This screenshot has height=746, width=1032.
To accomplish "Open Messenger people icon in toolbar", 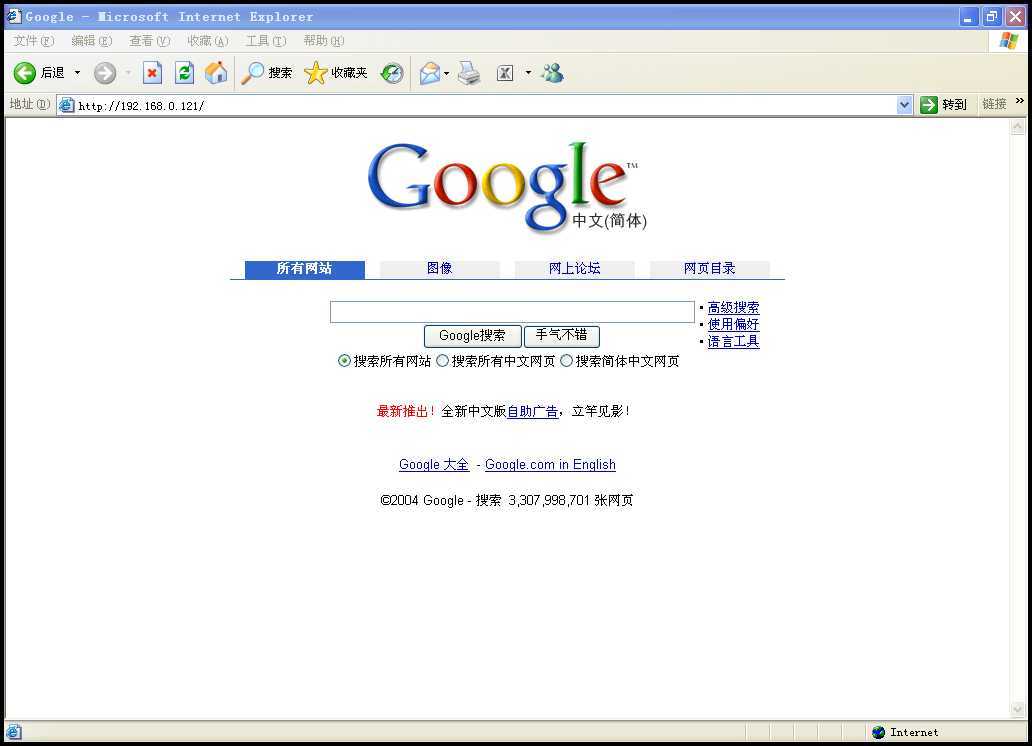I will [x=552, y=72].
